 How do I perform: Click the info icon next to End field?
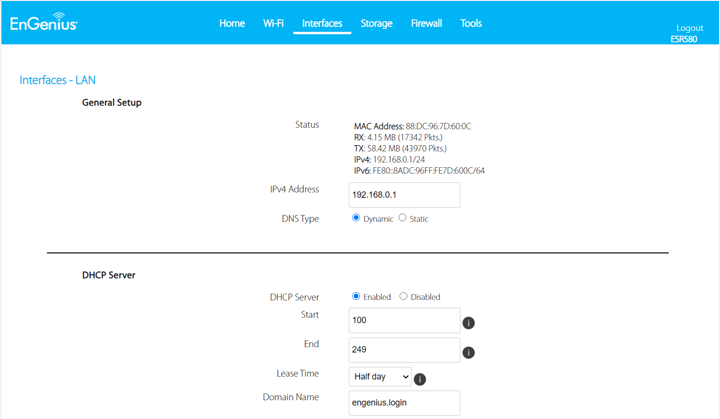[469, 353]
